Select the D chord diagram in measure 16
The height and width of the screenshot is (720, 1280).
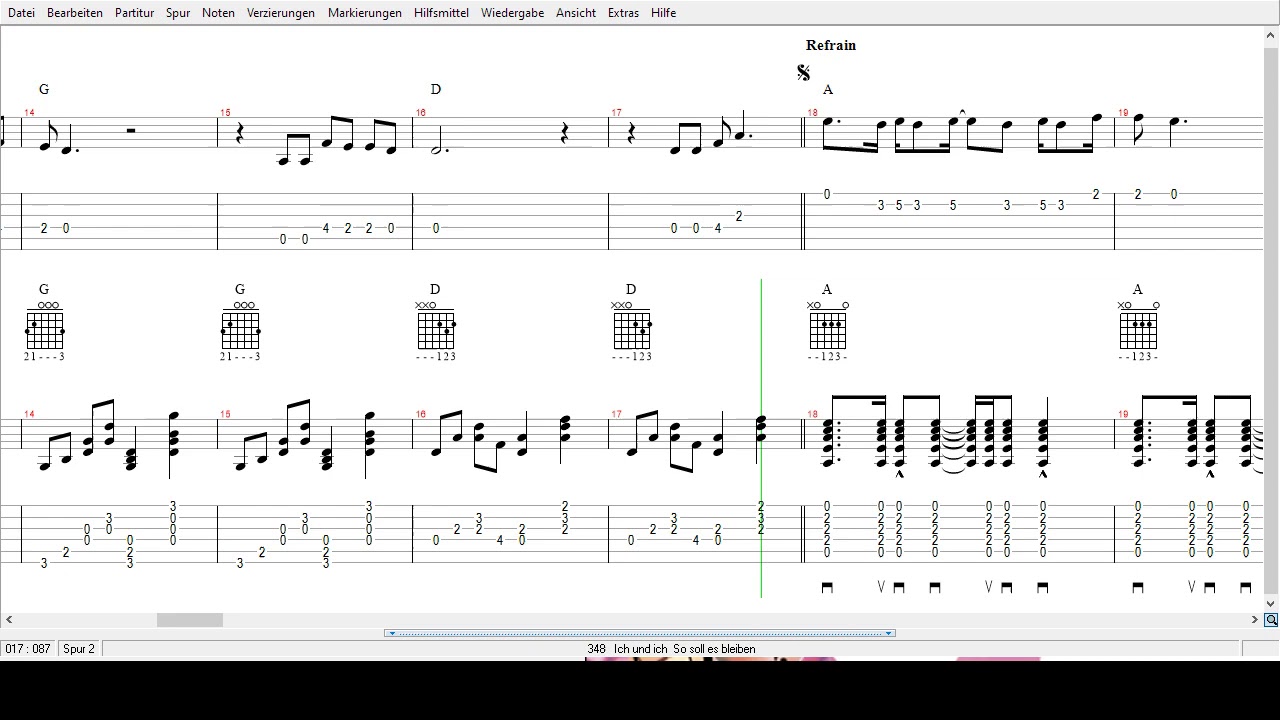(436, 325)
